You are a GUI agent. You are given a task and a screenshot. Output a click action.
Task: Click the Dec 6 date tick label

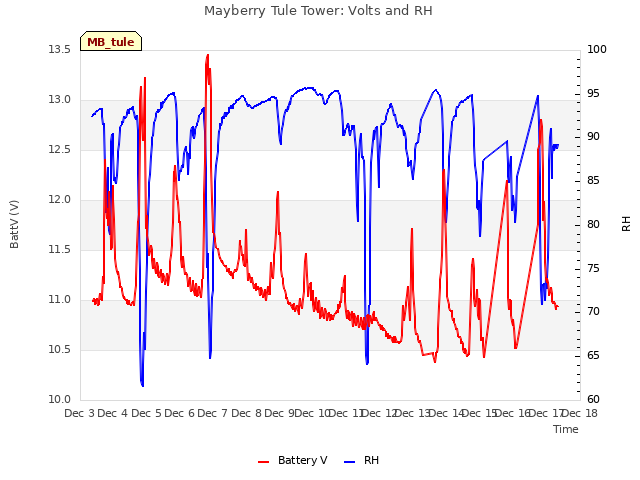click(180, 413)
